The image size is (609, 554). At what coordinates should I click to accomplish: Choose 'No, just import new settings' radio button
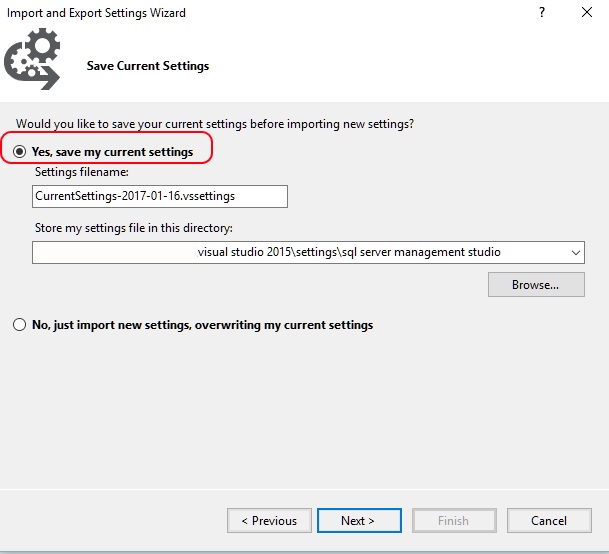(20, 325)
